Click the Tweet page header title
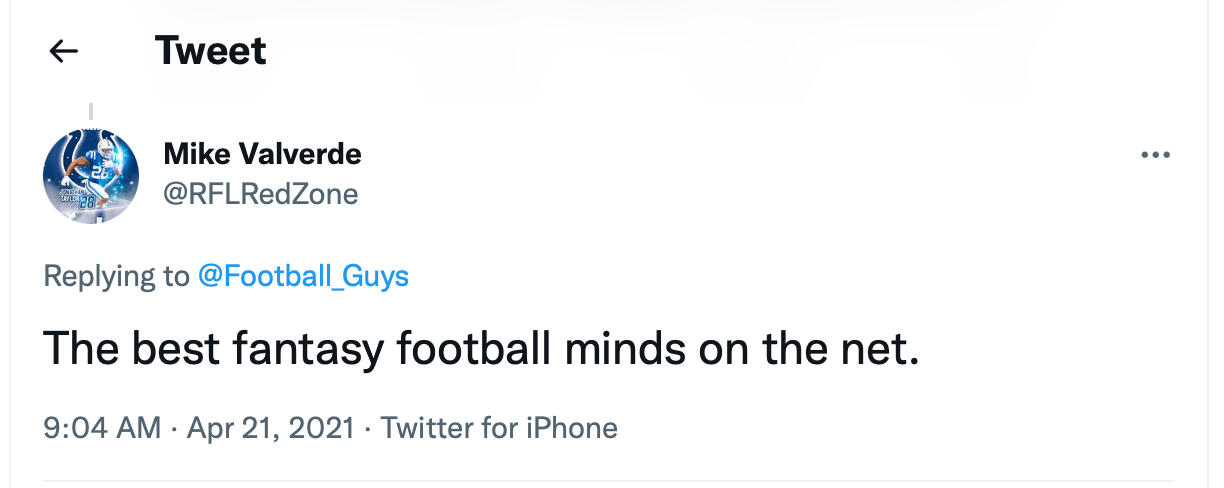1224x488 pixels. pos(211,50)
